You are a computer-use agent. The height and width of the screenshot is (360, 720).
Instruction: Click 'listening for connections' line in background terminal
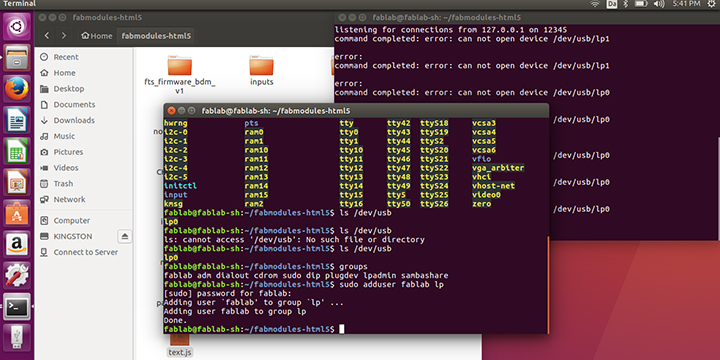pos(450,30)
